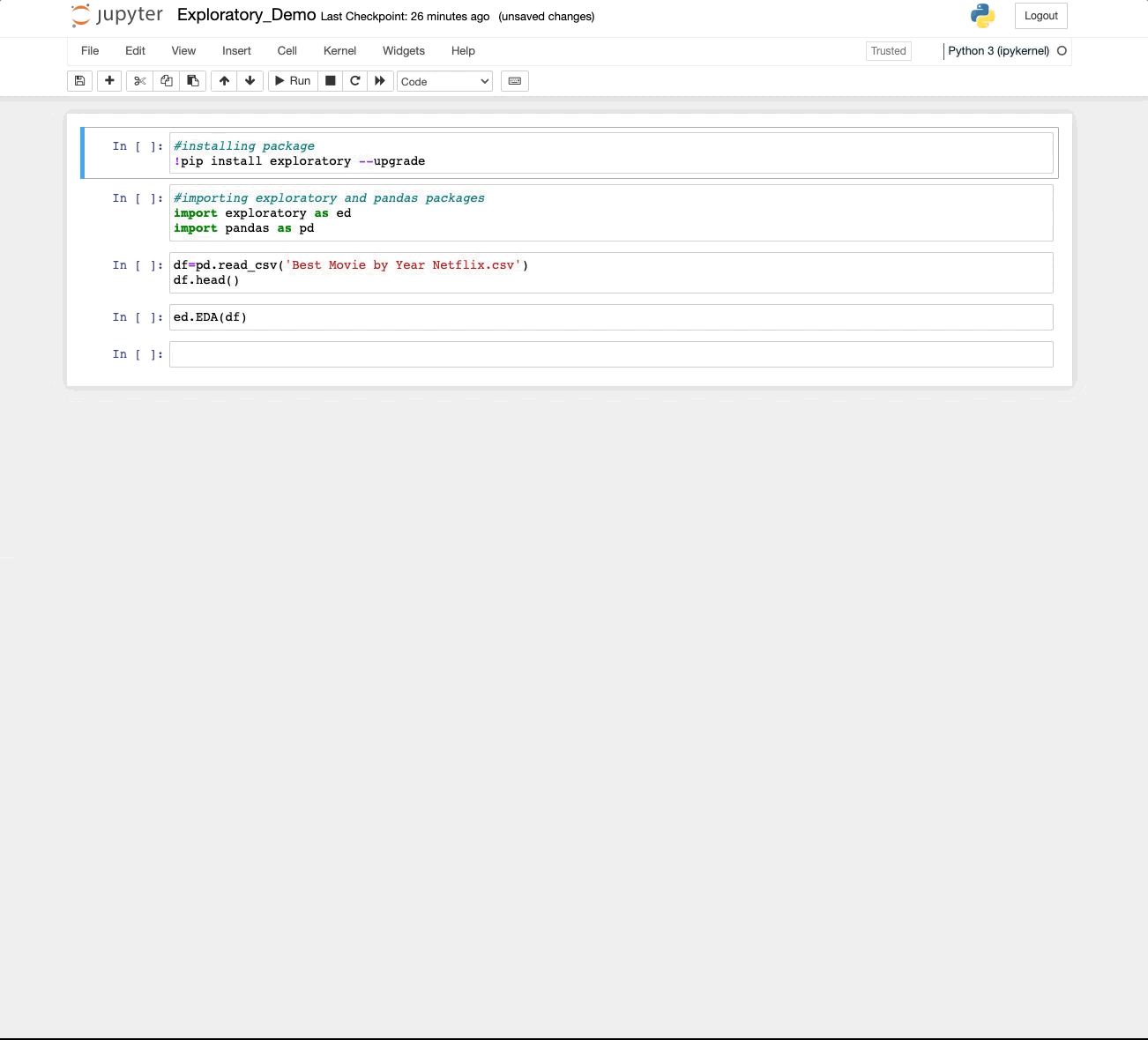Move the selected cell up
Image resolution: width=1148 pixels, height=1040 pixels.
click(224, 81)
